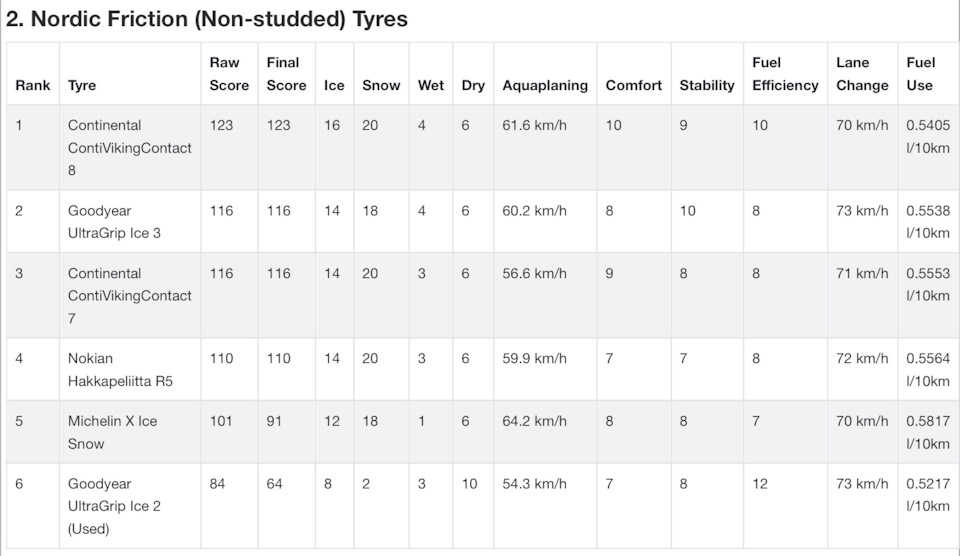Click the Snow column header
The height and width of the screenshot is (556, 960).
381,85
